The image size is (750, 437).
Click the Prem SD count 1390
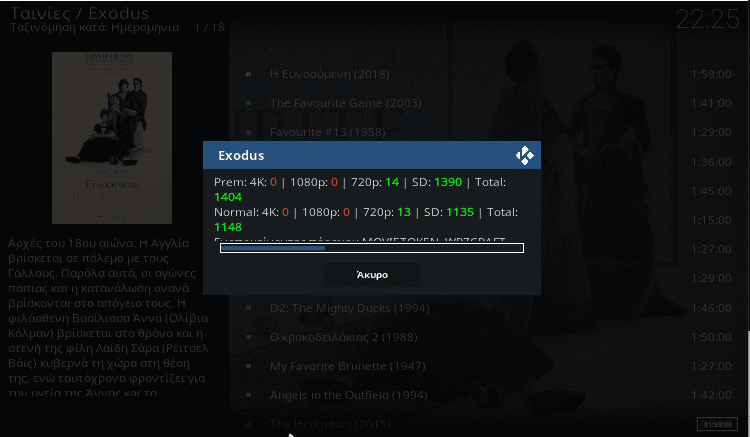pos(448,182)
